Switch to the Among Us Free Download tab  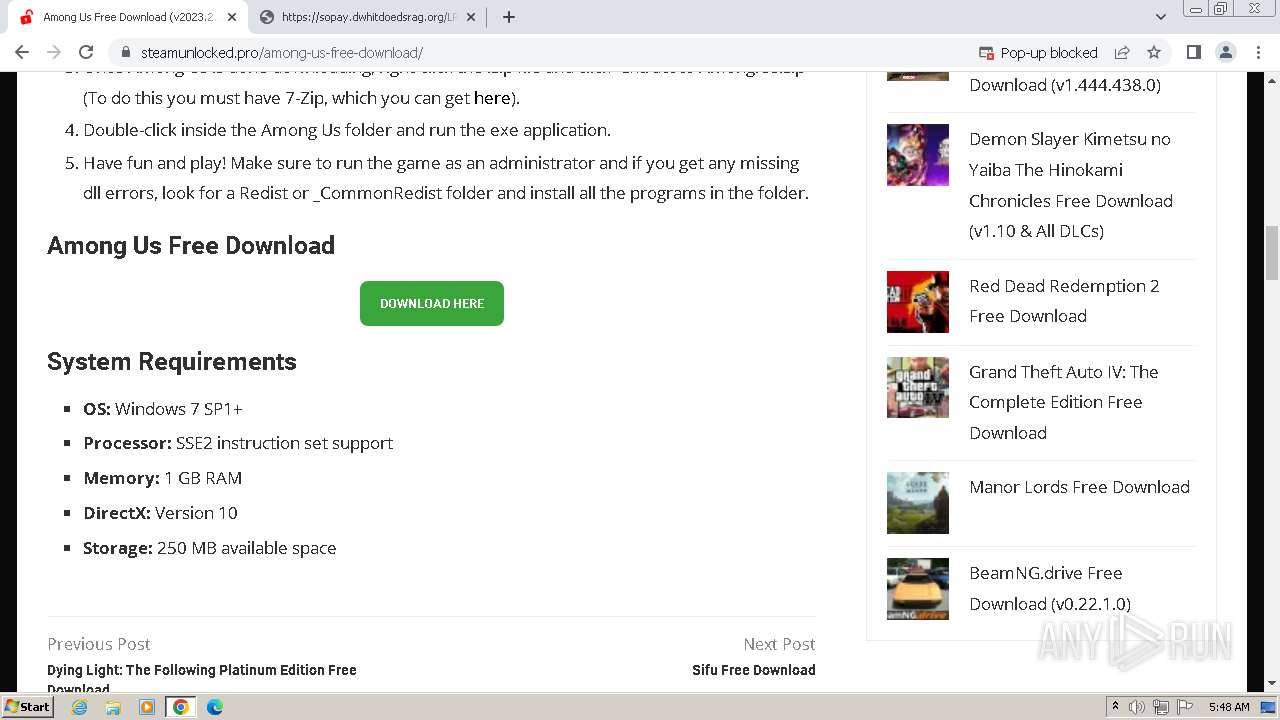(x=128, y=17)
